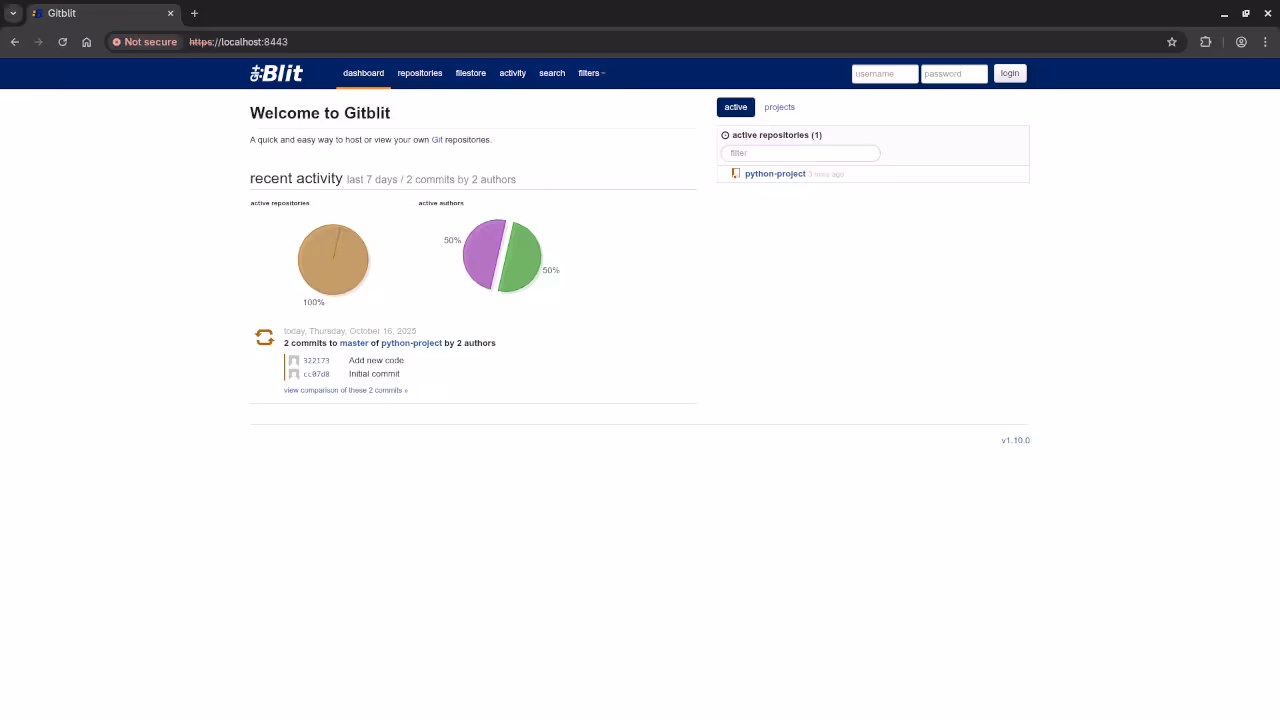Viewport: 1280px width, 720px height.
Task: Go to the filestore page
Action: coord(470,73)
